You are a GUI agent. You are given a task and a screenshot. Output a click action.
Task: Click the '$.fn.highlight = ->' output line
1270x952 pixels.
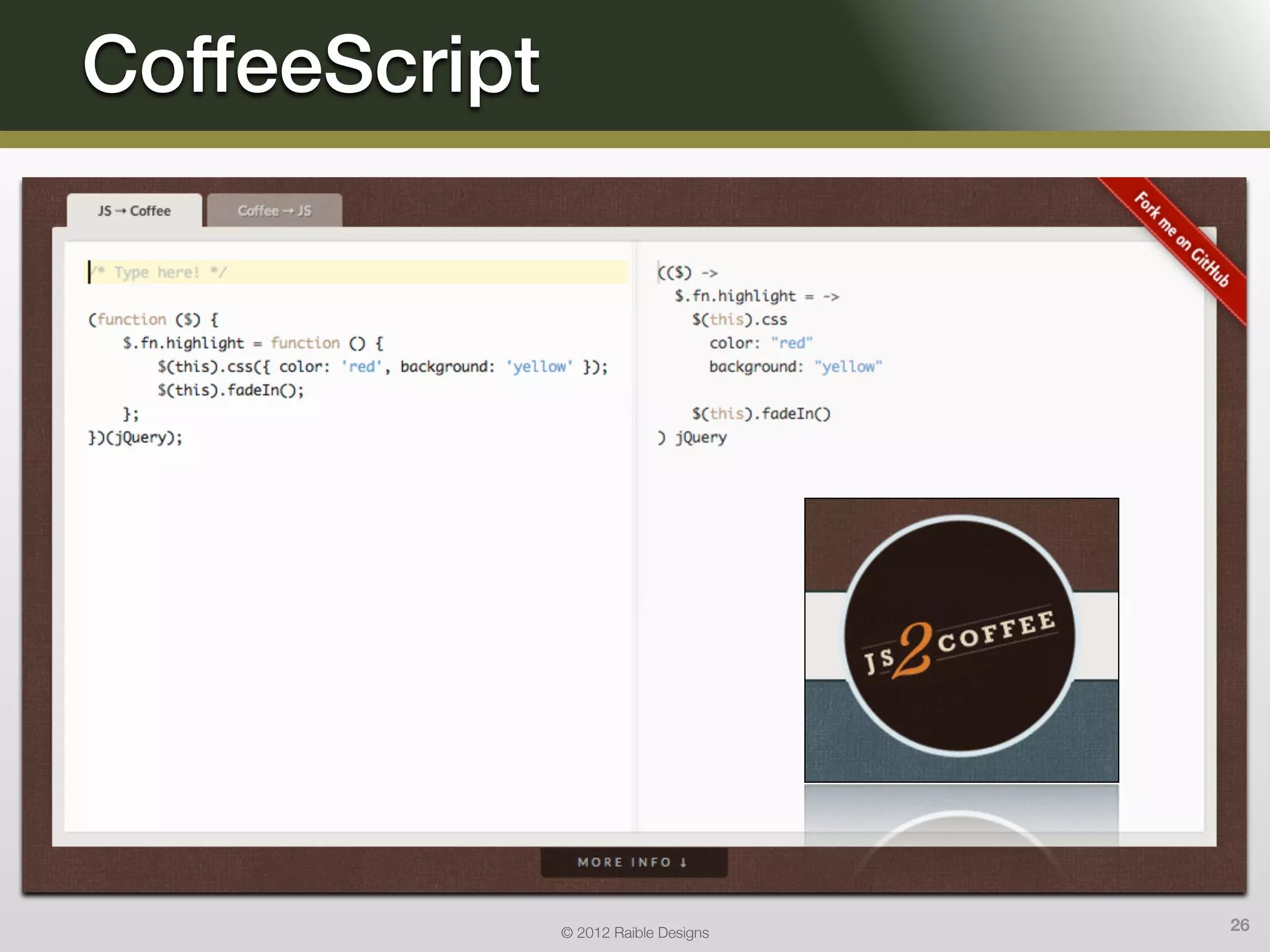[x=757, y=296]
